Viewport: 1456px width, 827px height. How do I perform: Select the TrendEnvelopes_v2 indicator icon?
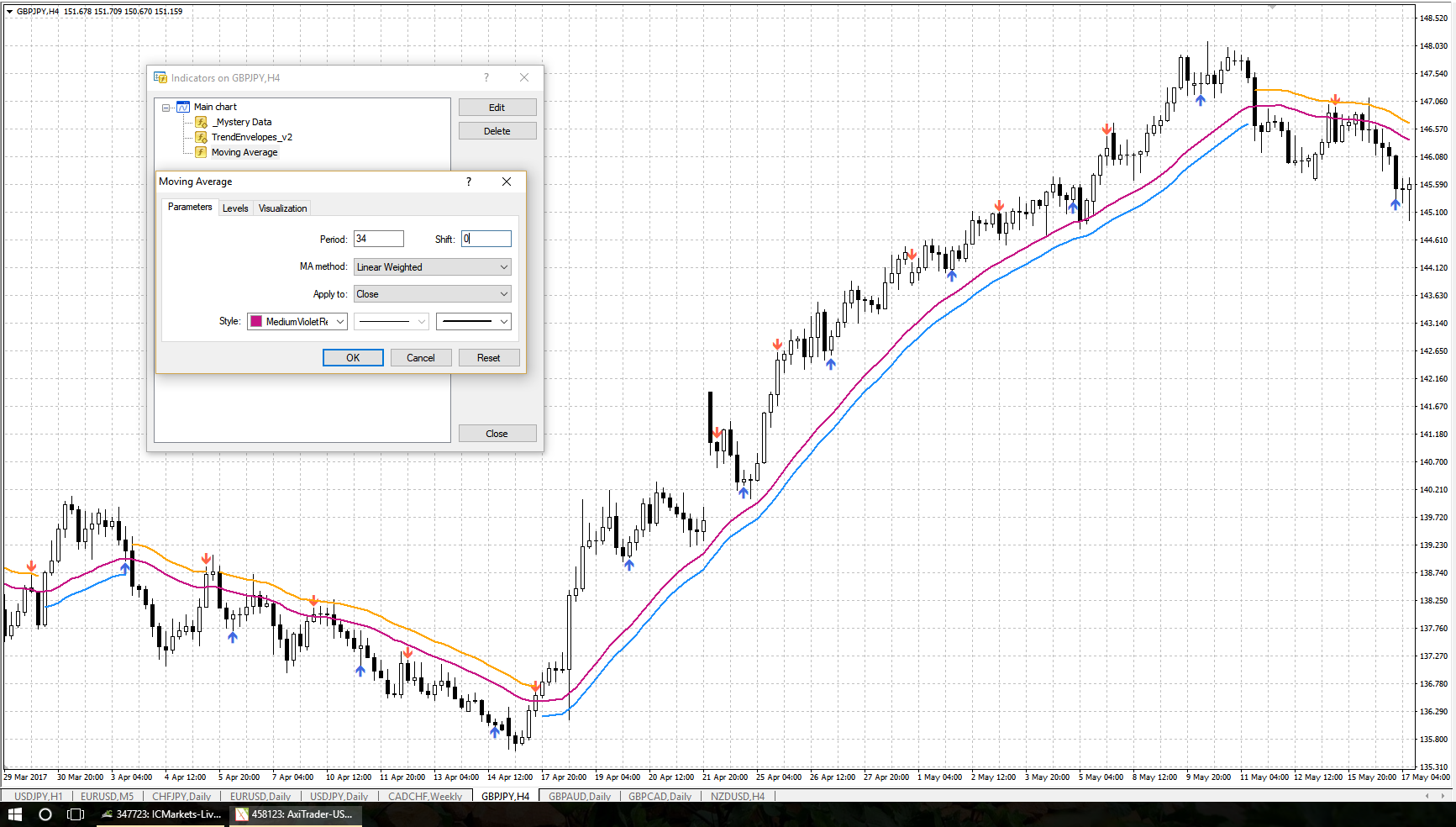[201, 137]
